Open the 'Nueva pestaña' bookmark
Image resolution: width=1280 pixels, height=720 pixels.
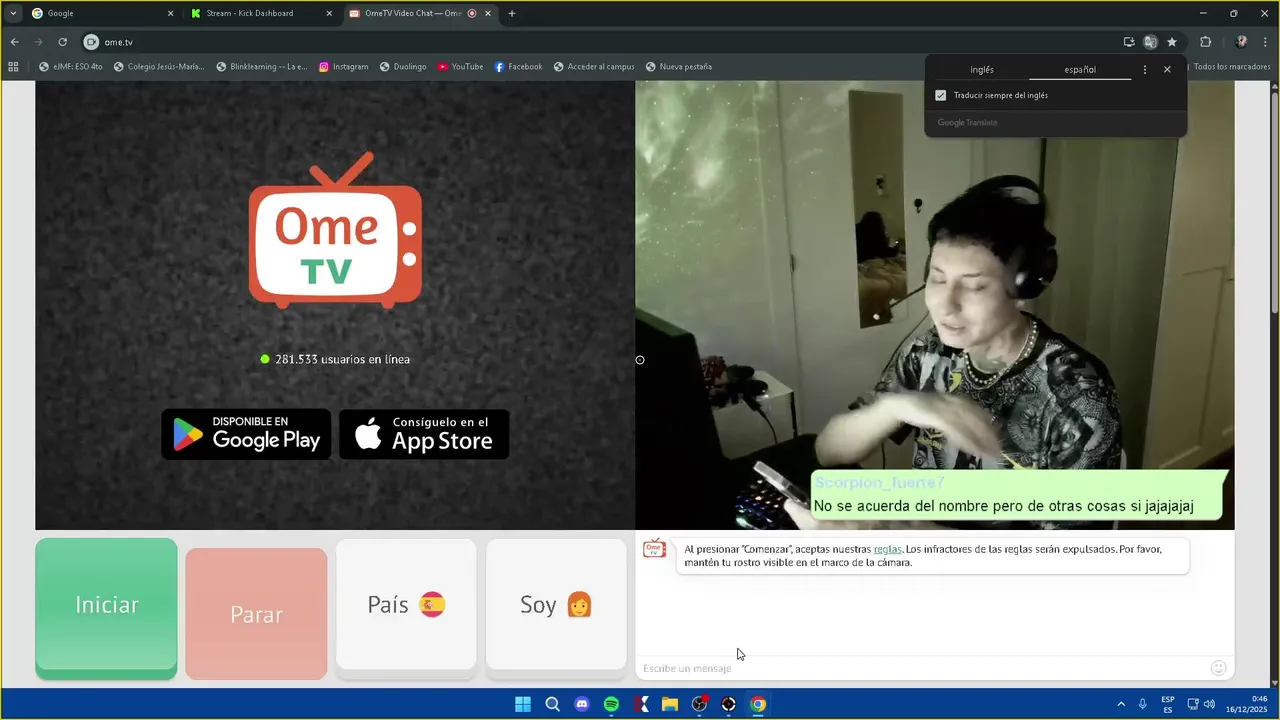(x=679, y=67)
